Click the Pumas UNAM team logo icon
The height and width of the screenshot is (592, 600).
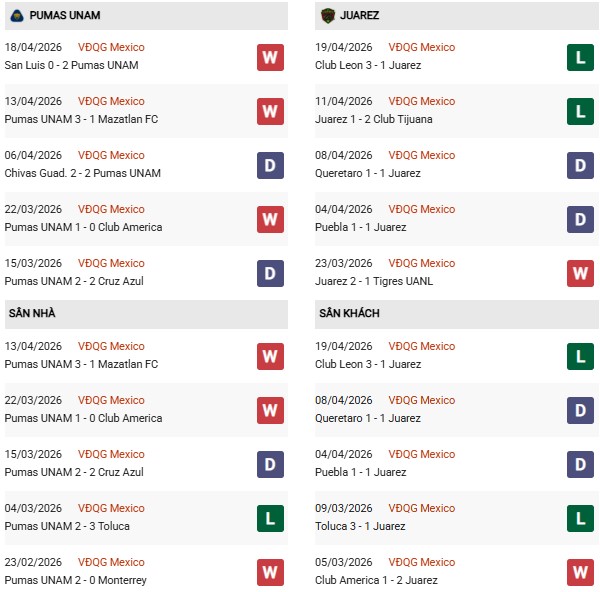(16, 16)
